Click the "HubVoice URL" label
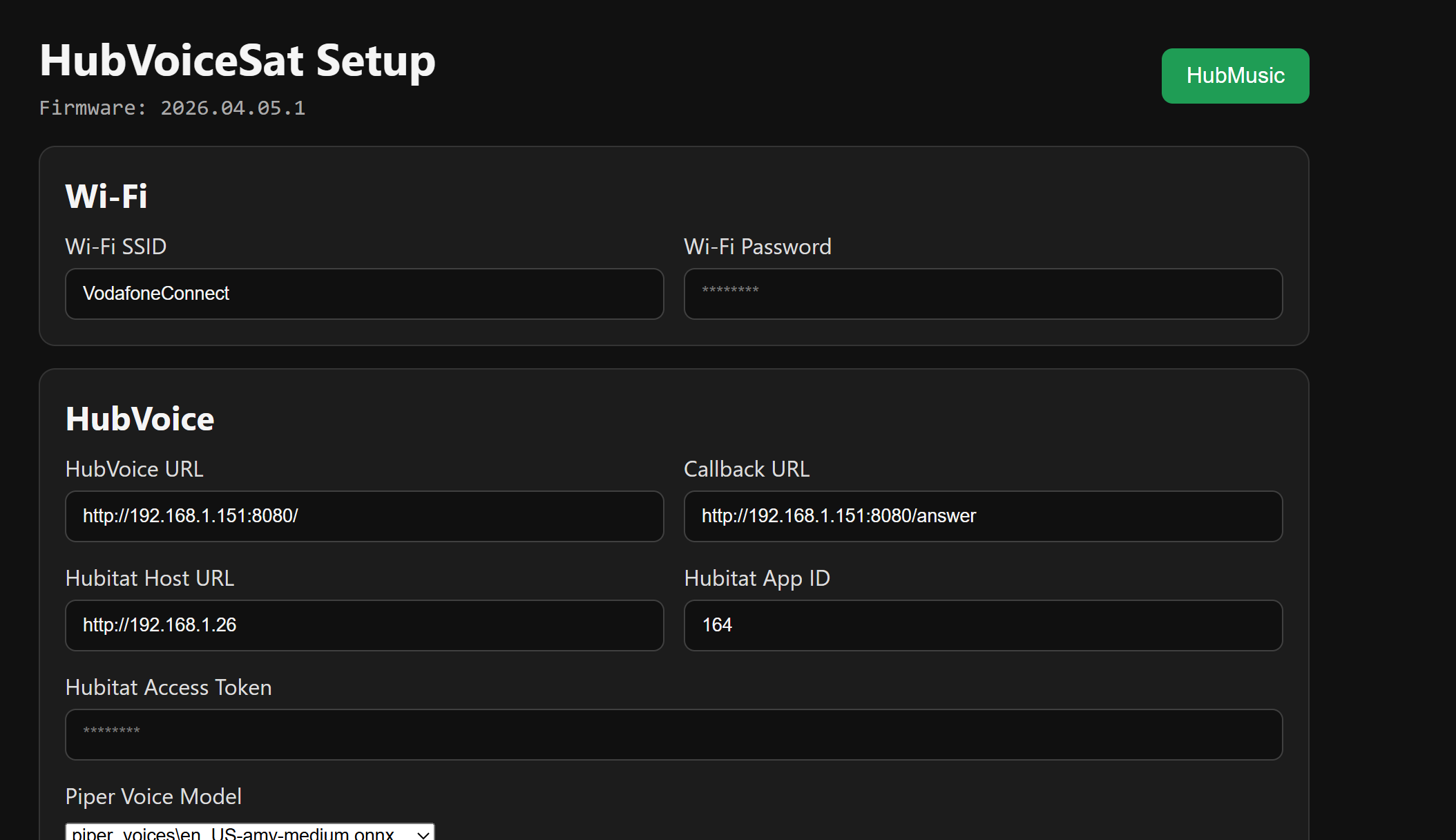Screen dimensions: 1456x840 (x=134, y=469)
